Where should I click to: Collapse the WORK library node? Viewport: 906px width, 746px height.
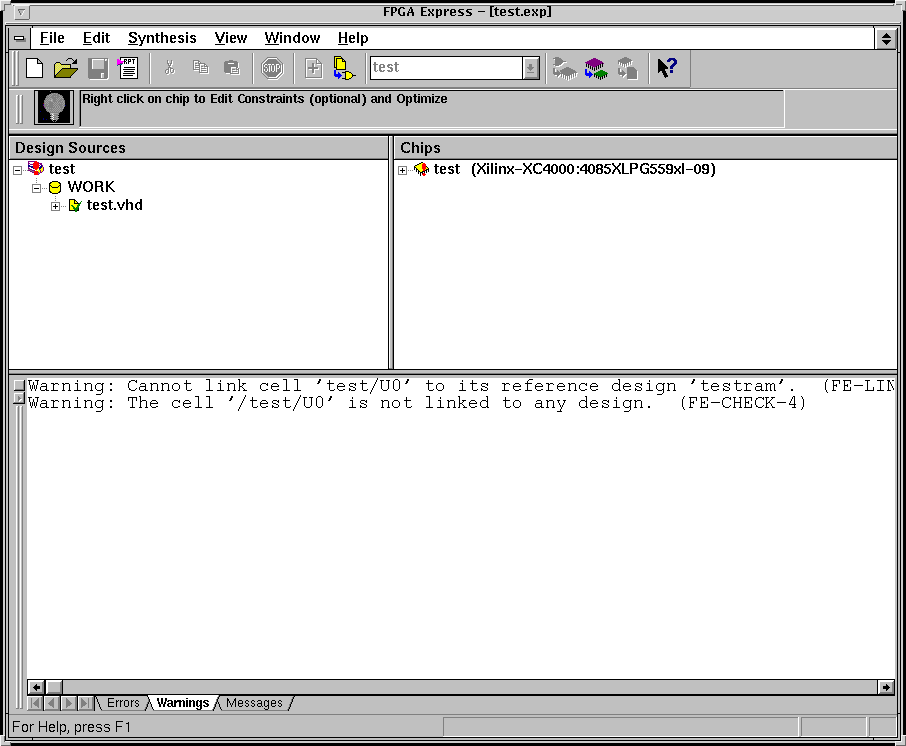tap(36, 188)
